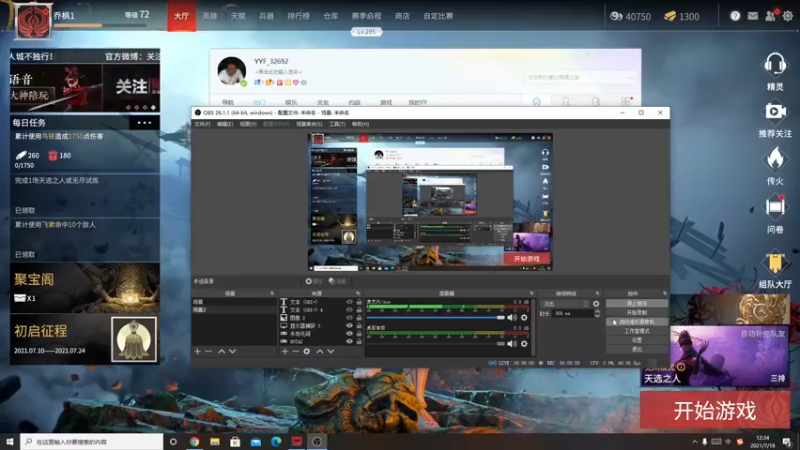Image resolution: width=800 pixels, height=450 pixels.
Task: Adjust the 桌面音频 volume slider
Action: (435, 344)
